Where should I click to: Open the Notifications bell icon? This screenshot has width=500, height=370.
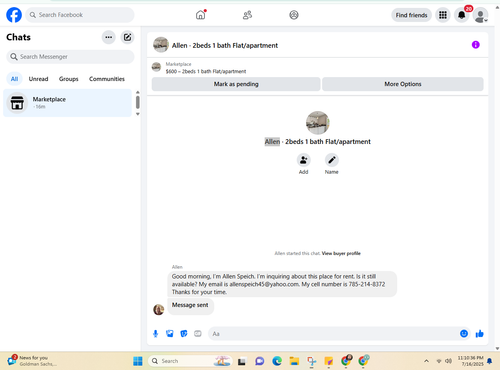pos(462,15)
